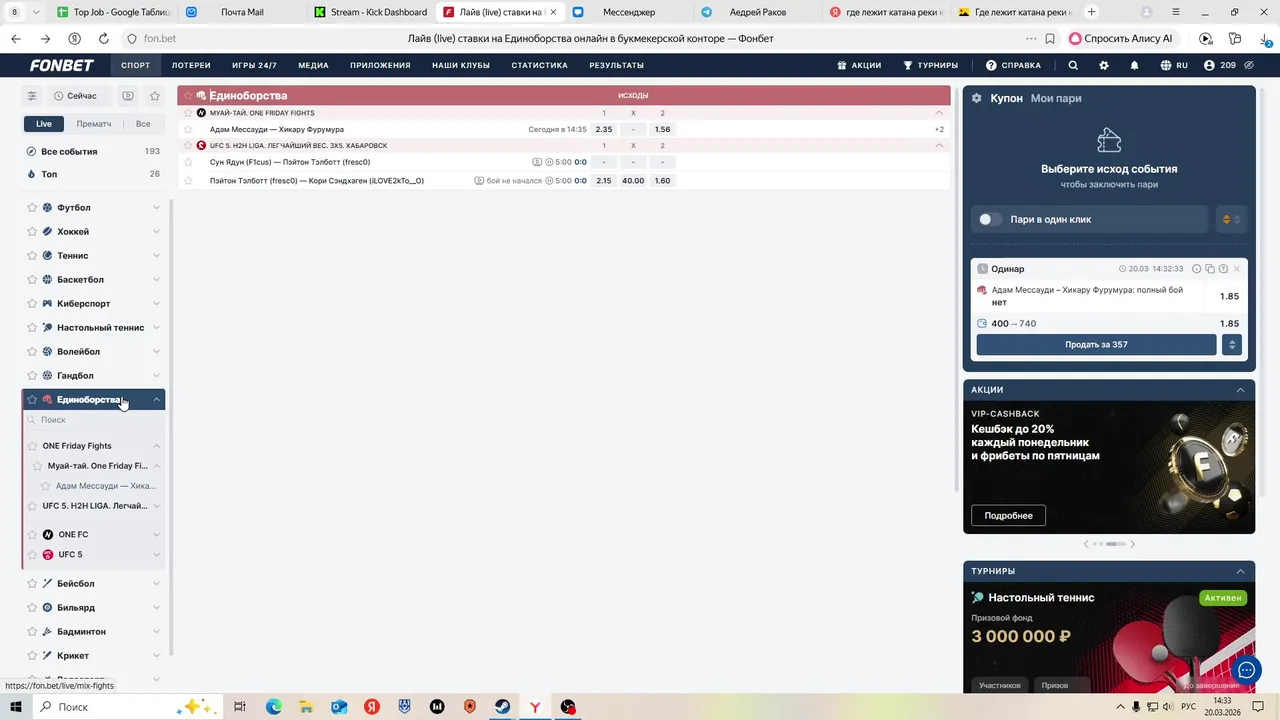Expand the Теннис category chevron

click(x=156, y=256)
